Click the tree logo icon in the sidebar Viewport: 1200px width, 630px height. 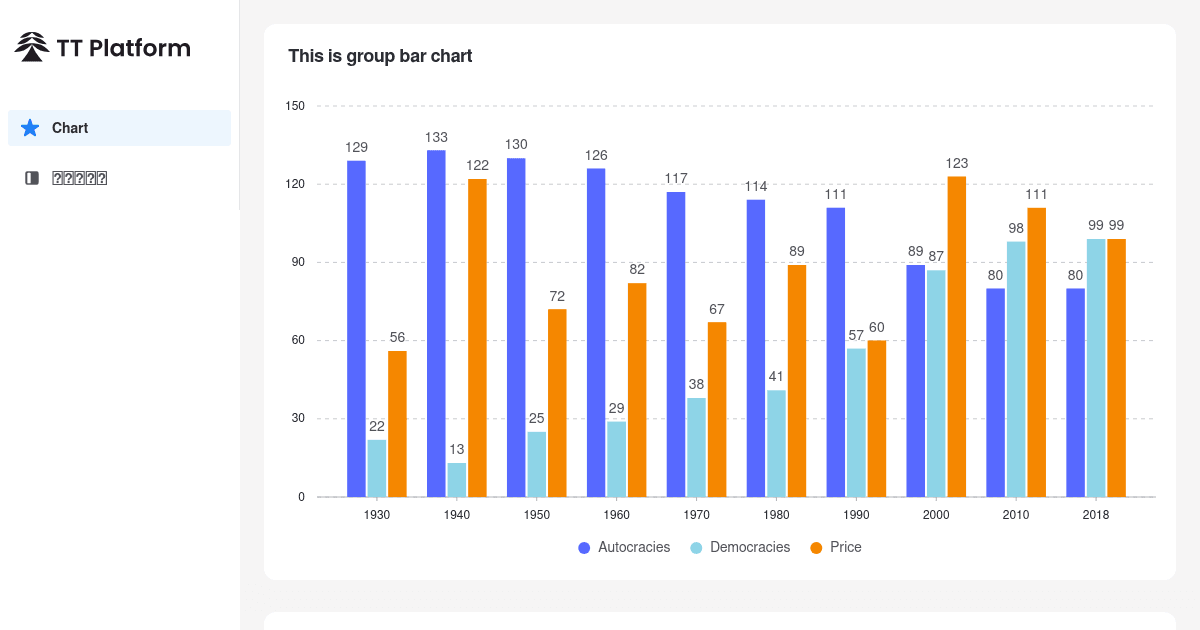coord(31,45)
